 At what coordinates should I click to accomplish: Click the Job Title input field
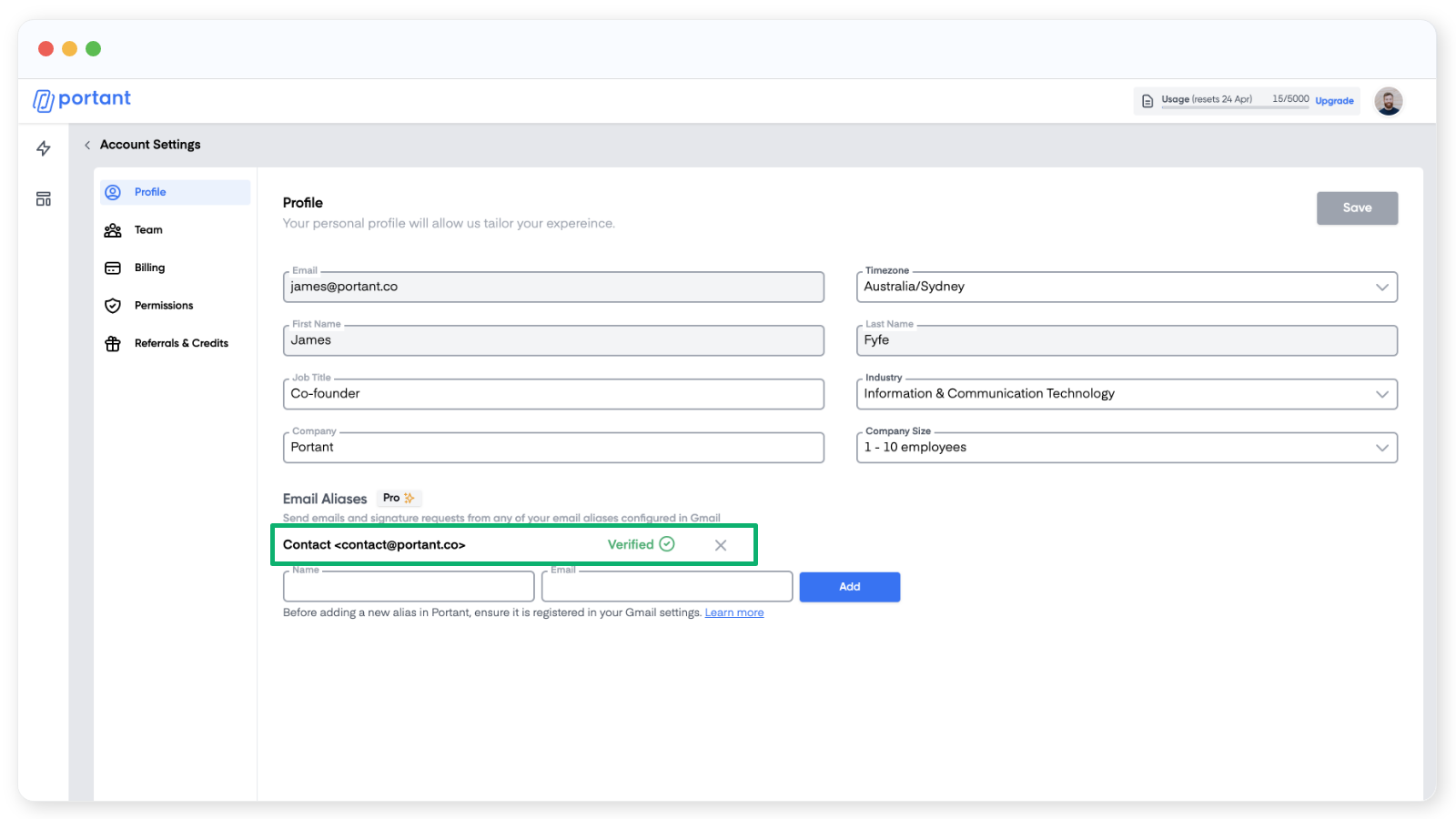click(553, 394)
